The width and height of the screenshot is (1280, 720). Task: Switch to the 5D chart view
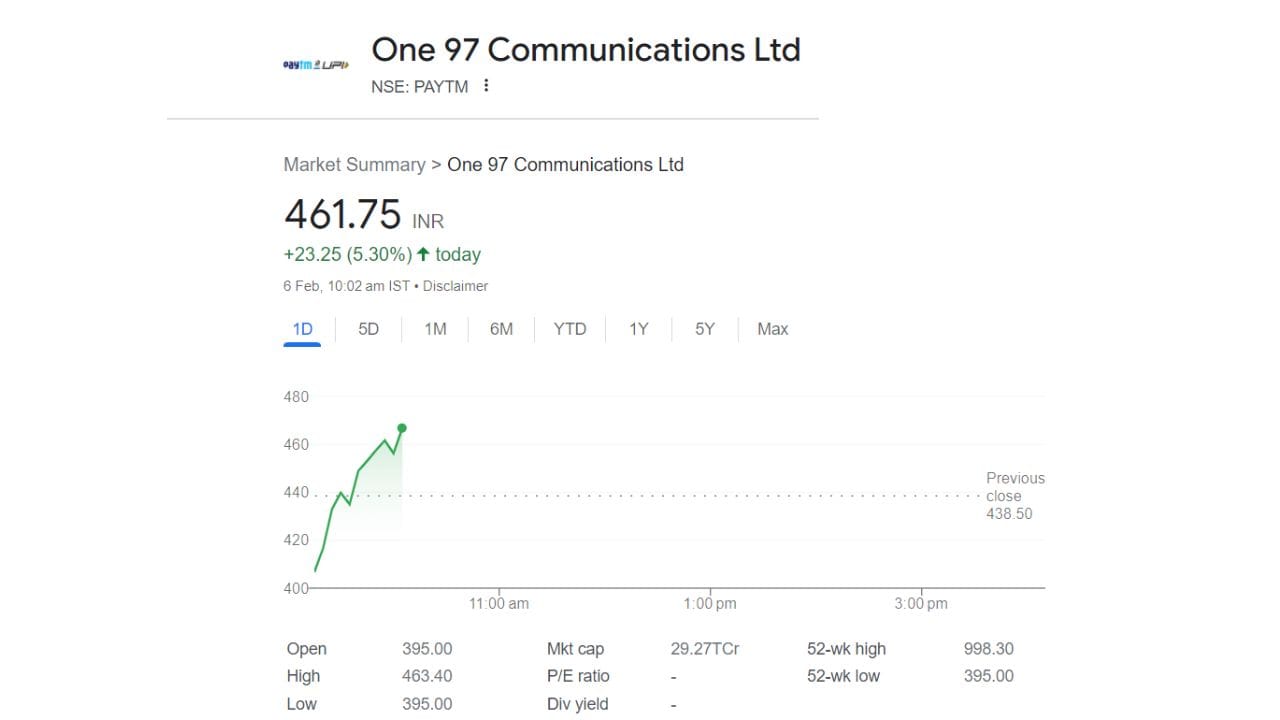pyautogui.click(x=367, y=329)
